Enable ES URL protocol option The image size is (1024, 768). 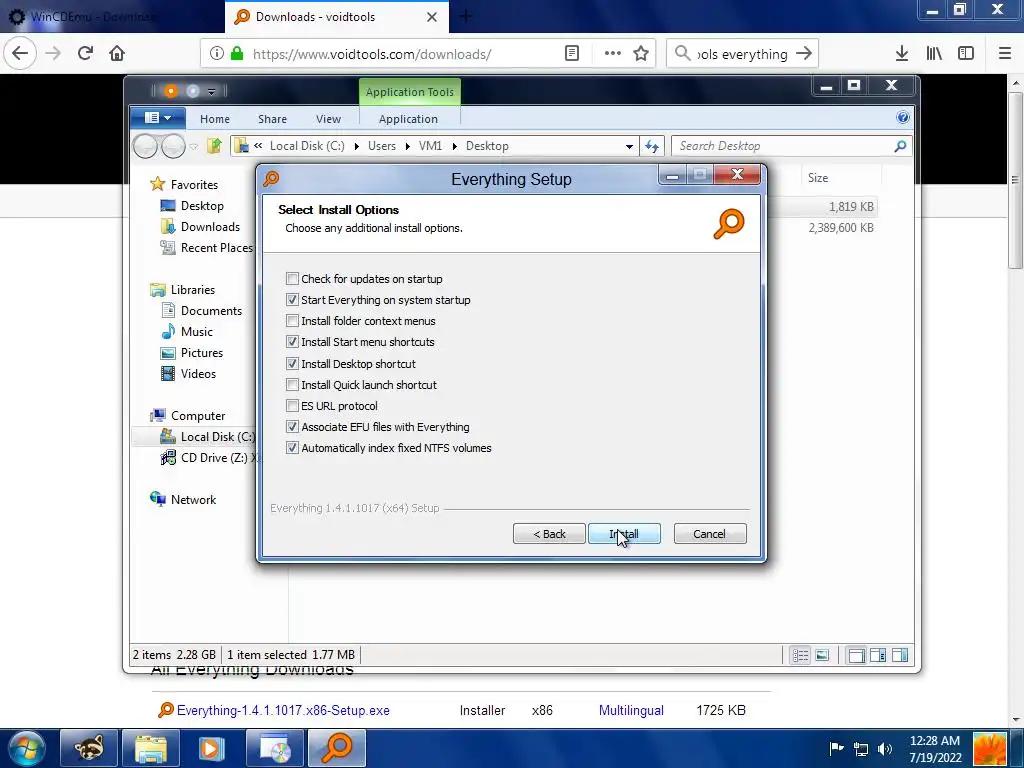(x=292, y=406)
